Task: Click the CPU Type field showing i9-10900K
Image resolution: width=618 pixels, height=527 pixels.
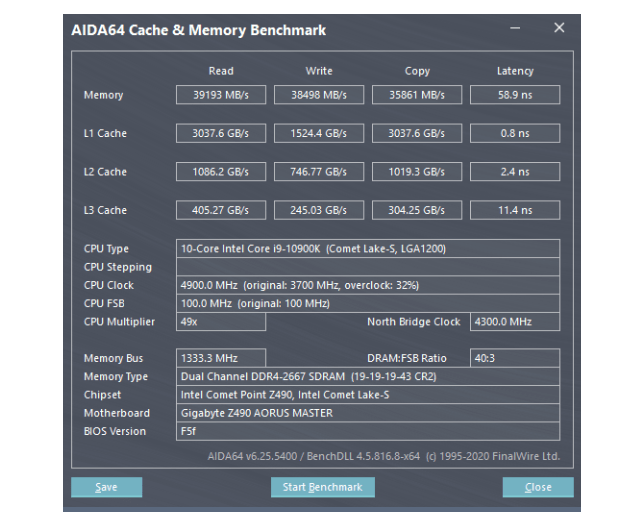Action: pyautogui.click(x=368, y=249)
